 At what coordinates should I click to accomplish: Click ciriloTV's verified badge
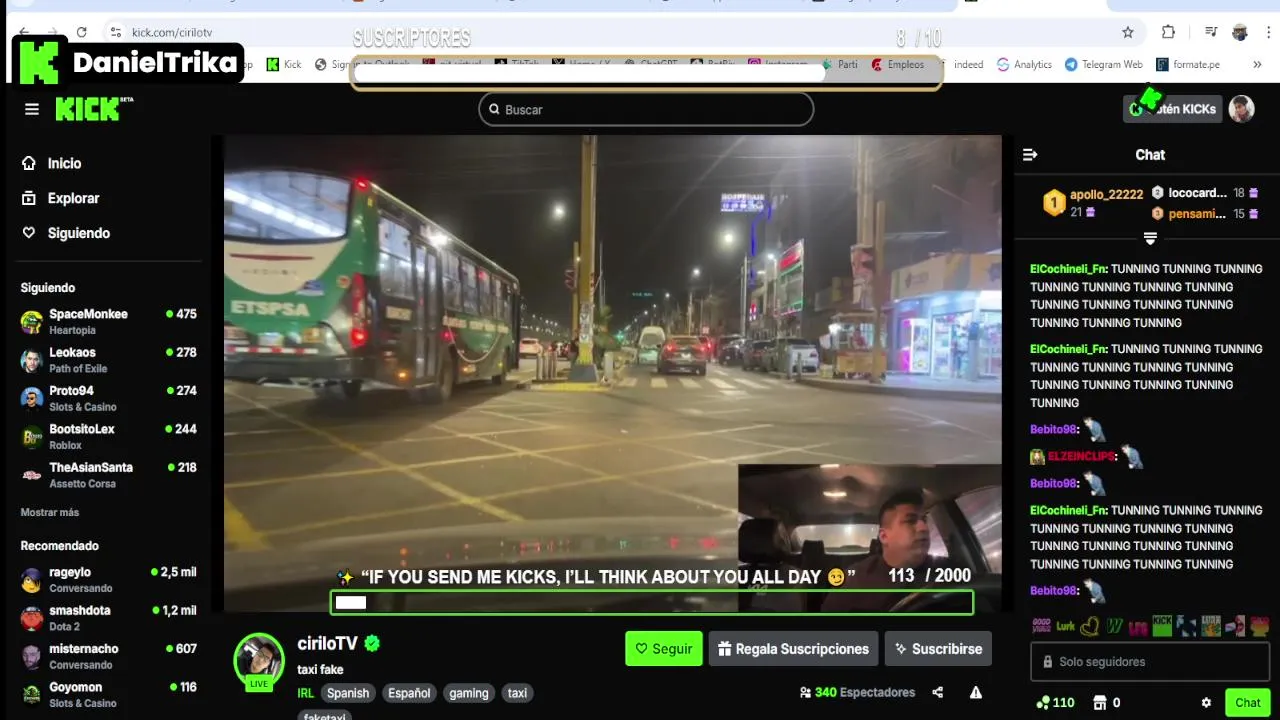[372, 643]
